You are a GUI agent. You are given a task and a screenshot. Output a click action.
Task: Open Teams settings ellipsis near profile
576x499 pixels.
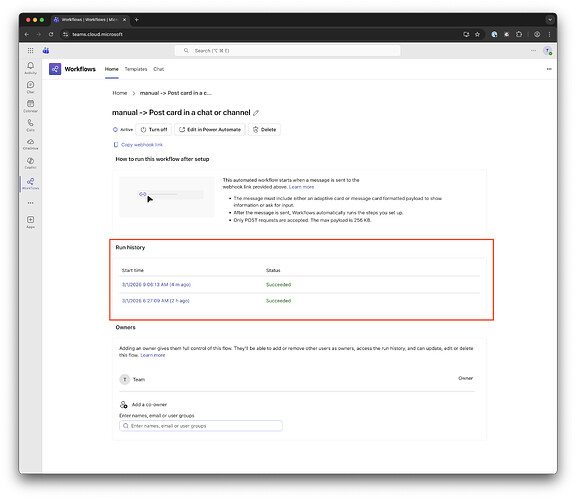(x=533, y=50)
